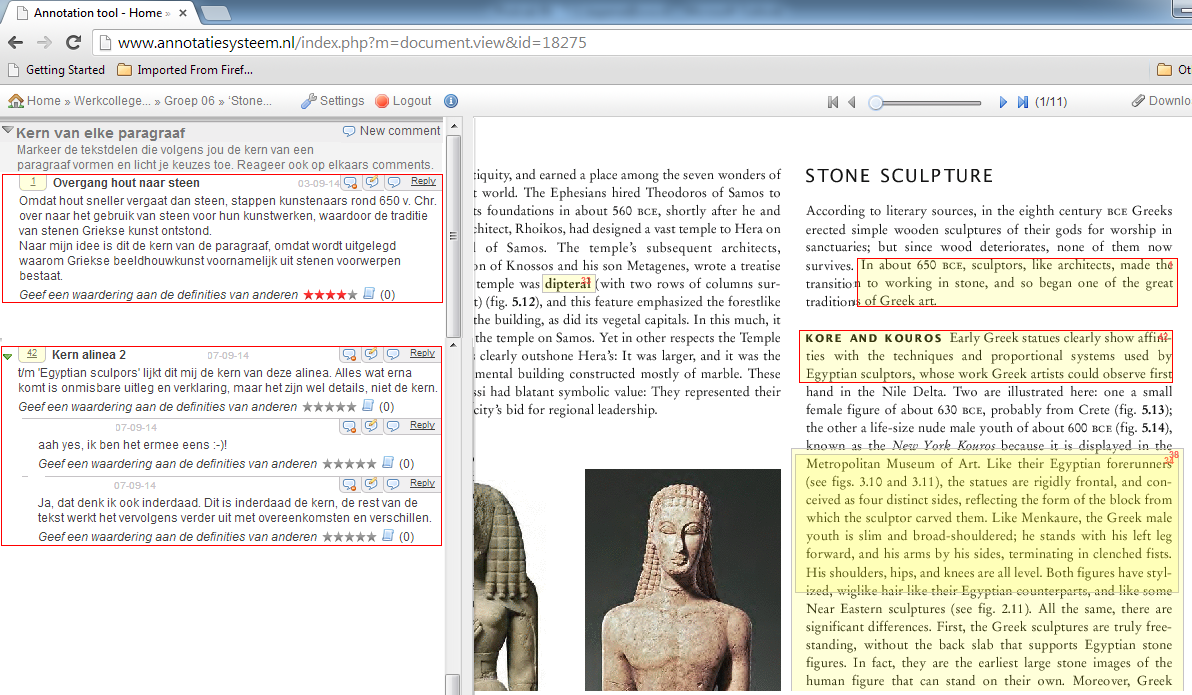Collapse the 'Kern alinea 2' comment thread
Screen dimensions: 1192x695
click(8, 355)
